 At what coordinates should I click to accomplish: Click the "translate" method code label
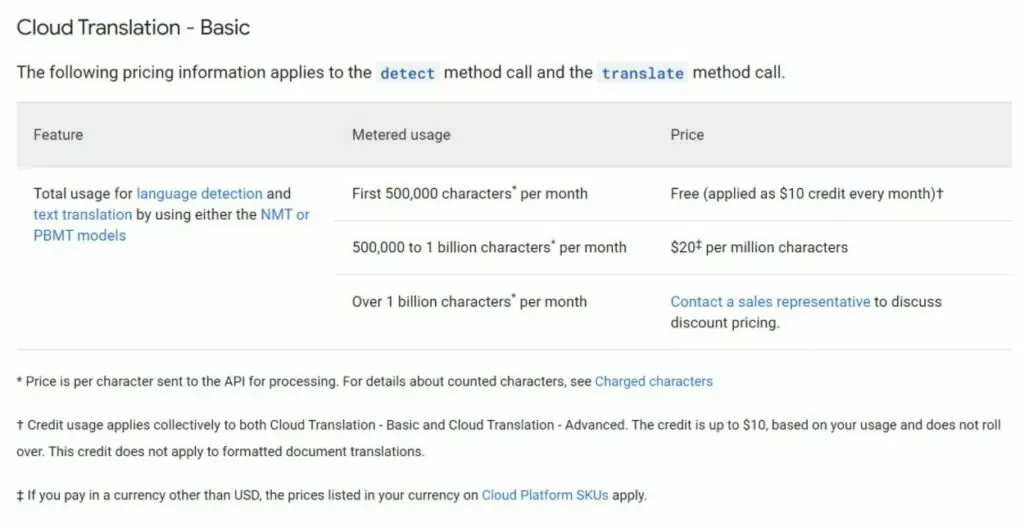pyautogui.click(x=642, y=73)
